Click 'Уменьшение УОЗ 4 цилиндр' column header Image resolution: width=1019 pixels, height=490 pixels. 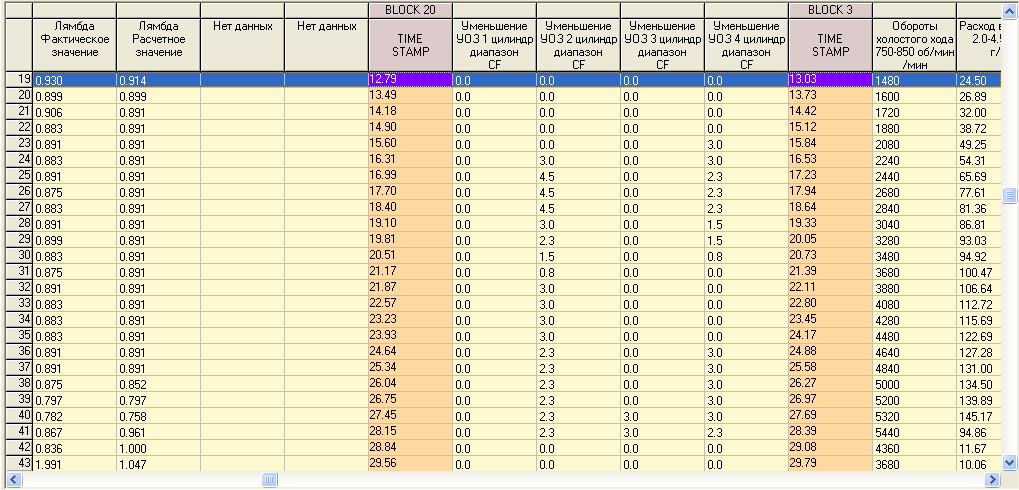(x=746, y=44)
